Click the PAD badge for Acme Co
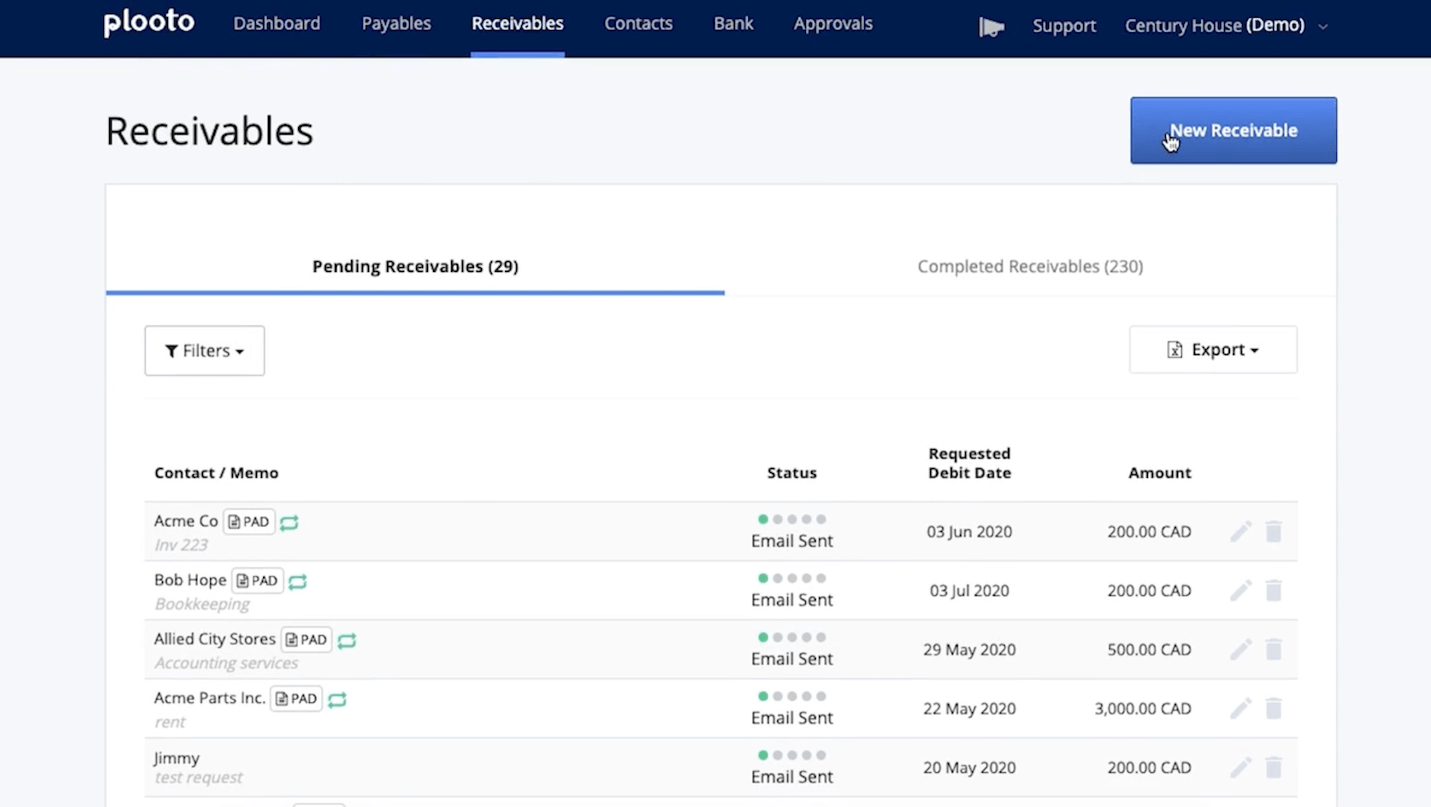This screenshot has width=1431, height=807. pyautogui.click(x=249, y=522)
